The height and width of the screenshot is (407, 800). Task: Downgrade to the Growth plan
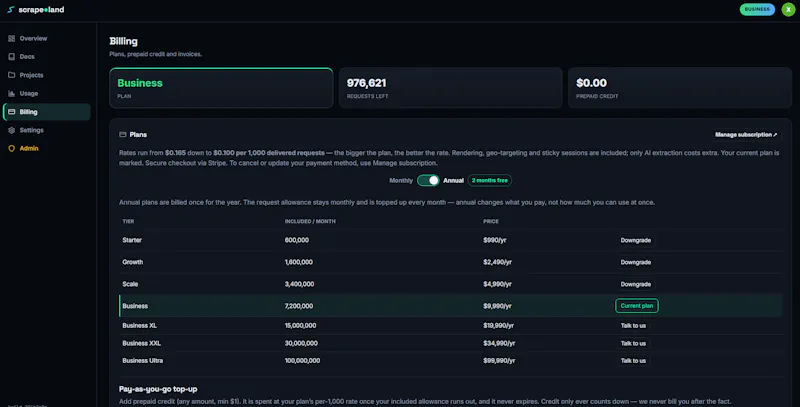click(636, 262)
